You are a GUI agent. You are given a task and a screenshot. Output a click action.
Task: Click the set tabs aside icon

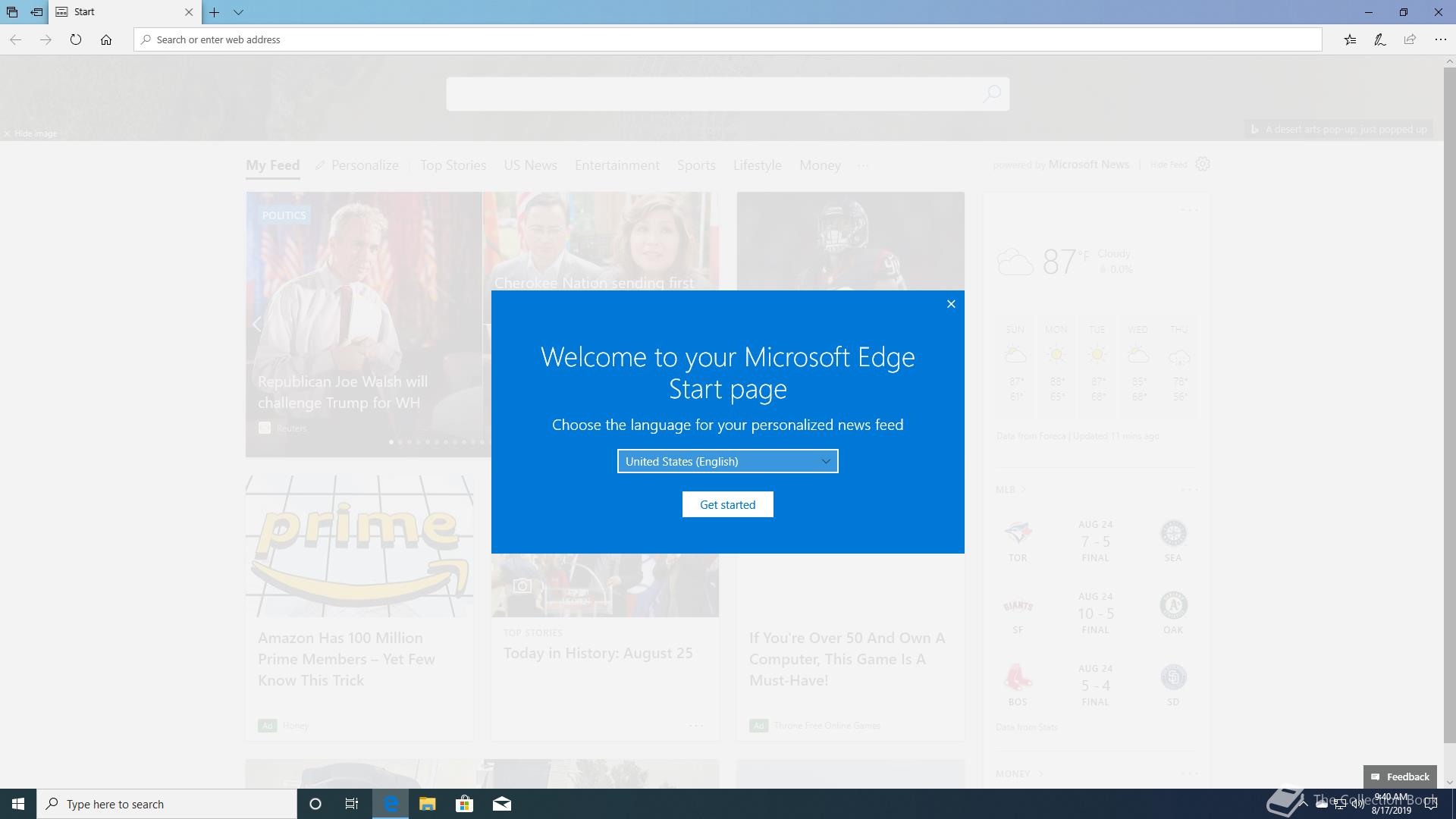[x=36, y=12]
